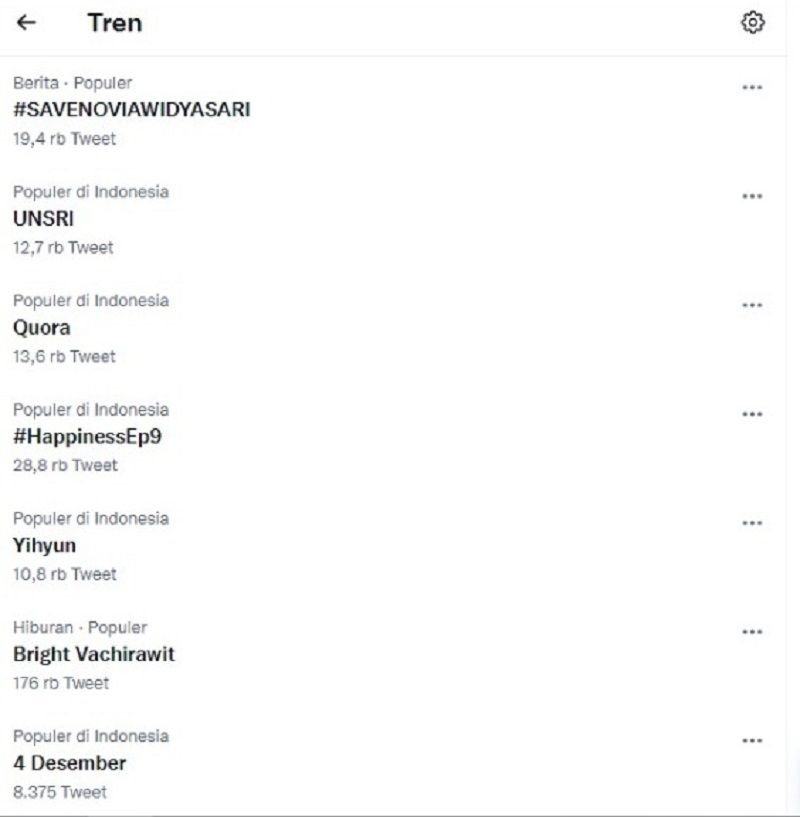The height and width of the screenshot is (817, 800).
Task: Open the #SAVENOVIAWIDYASARI hashtag trend
Action: coord(131,110)
